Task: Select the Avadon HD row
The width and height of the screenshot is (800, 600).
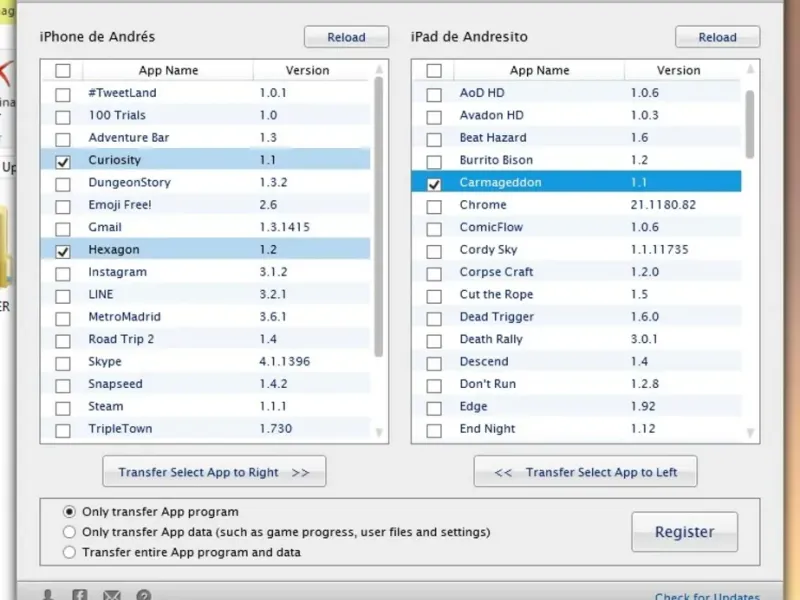Action: (x=577, y=115)
